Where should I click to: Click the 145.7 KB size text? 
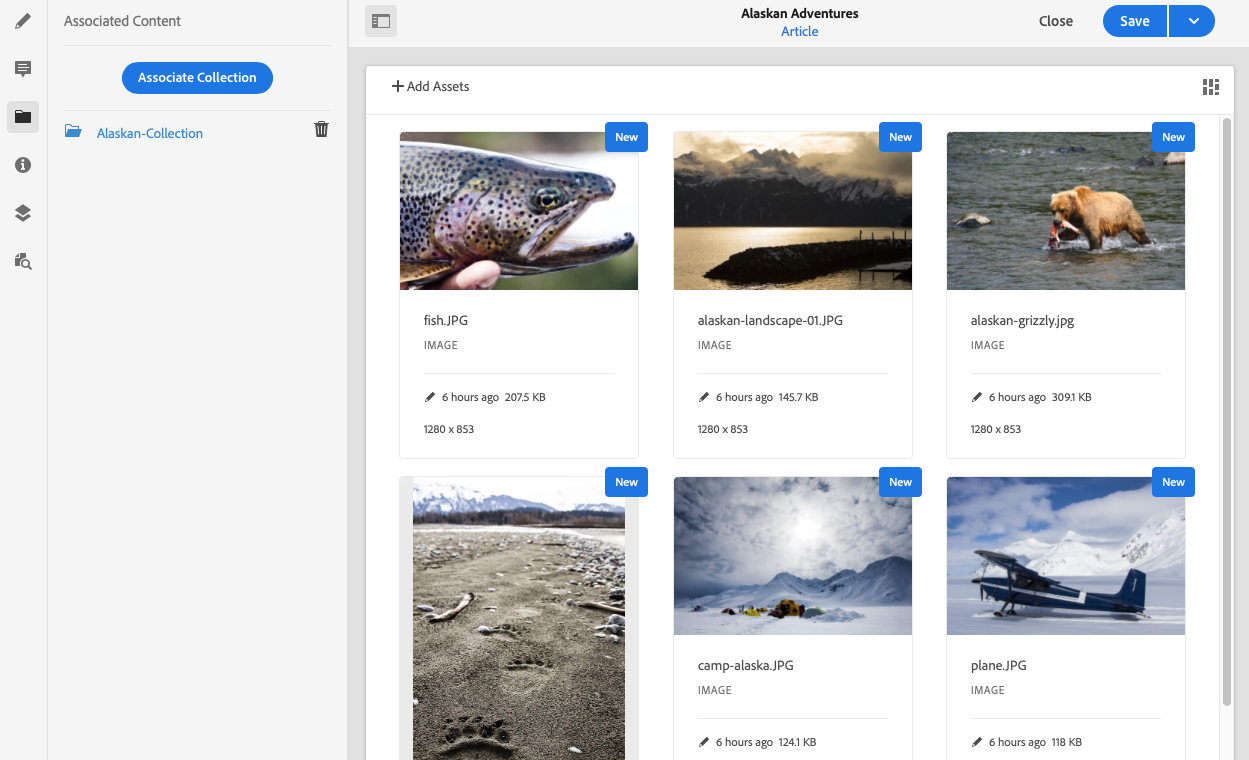click(799, 397)
